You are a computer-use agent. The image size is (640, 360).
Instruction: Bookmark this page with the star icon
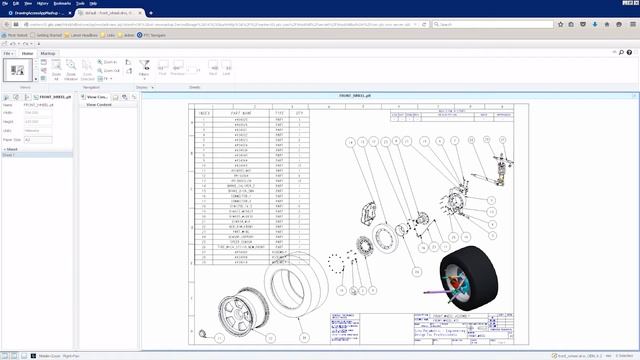[561, 24]
